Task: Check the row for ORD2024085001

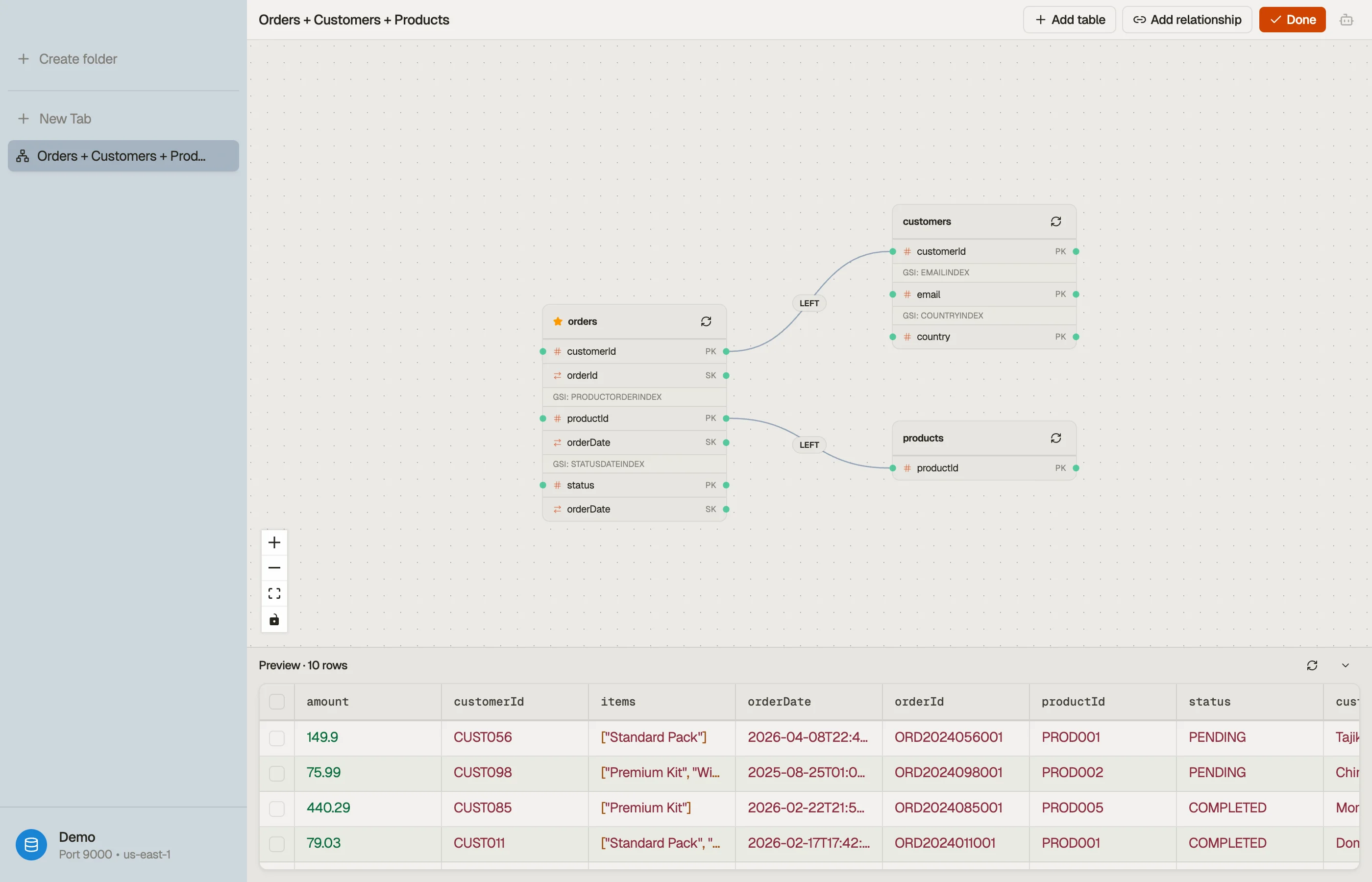Action: tap(277, 808)
